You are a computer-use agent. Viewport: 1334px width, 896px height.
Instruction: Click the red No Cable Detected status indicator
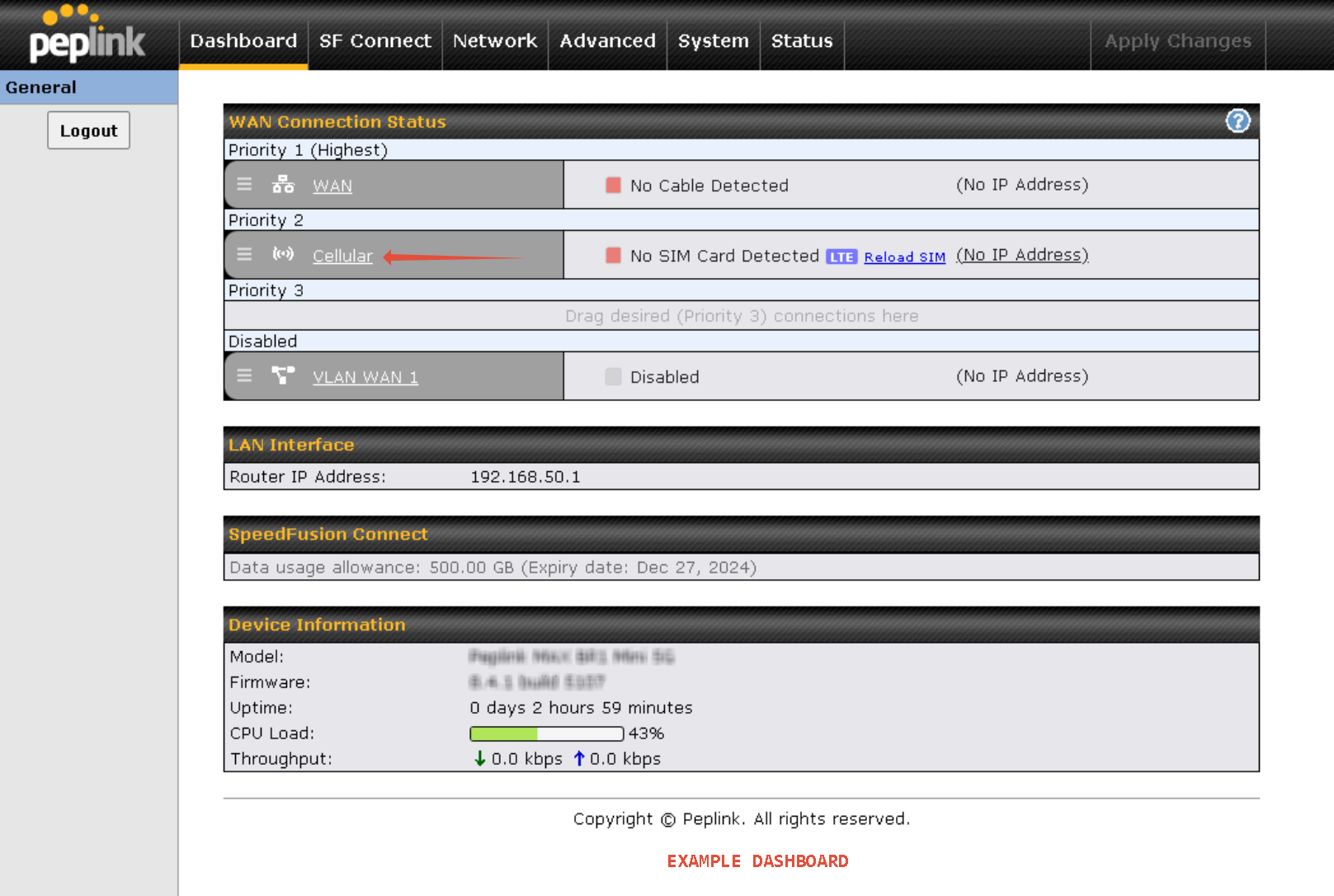point(613,185)
